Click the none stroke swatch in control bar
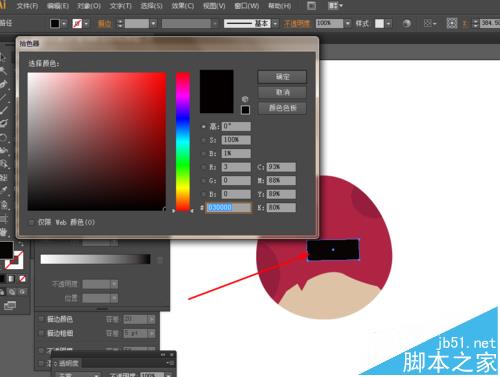The image size is (500, 377). click(x=77, y=23)
